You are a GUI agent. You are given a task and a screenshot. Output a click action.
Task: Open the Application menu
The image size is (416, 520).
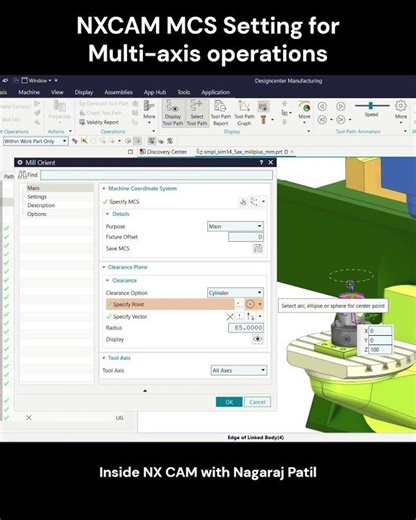point(215,92)
